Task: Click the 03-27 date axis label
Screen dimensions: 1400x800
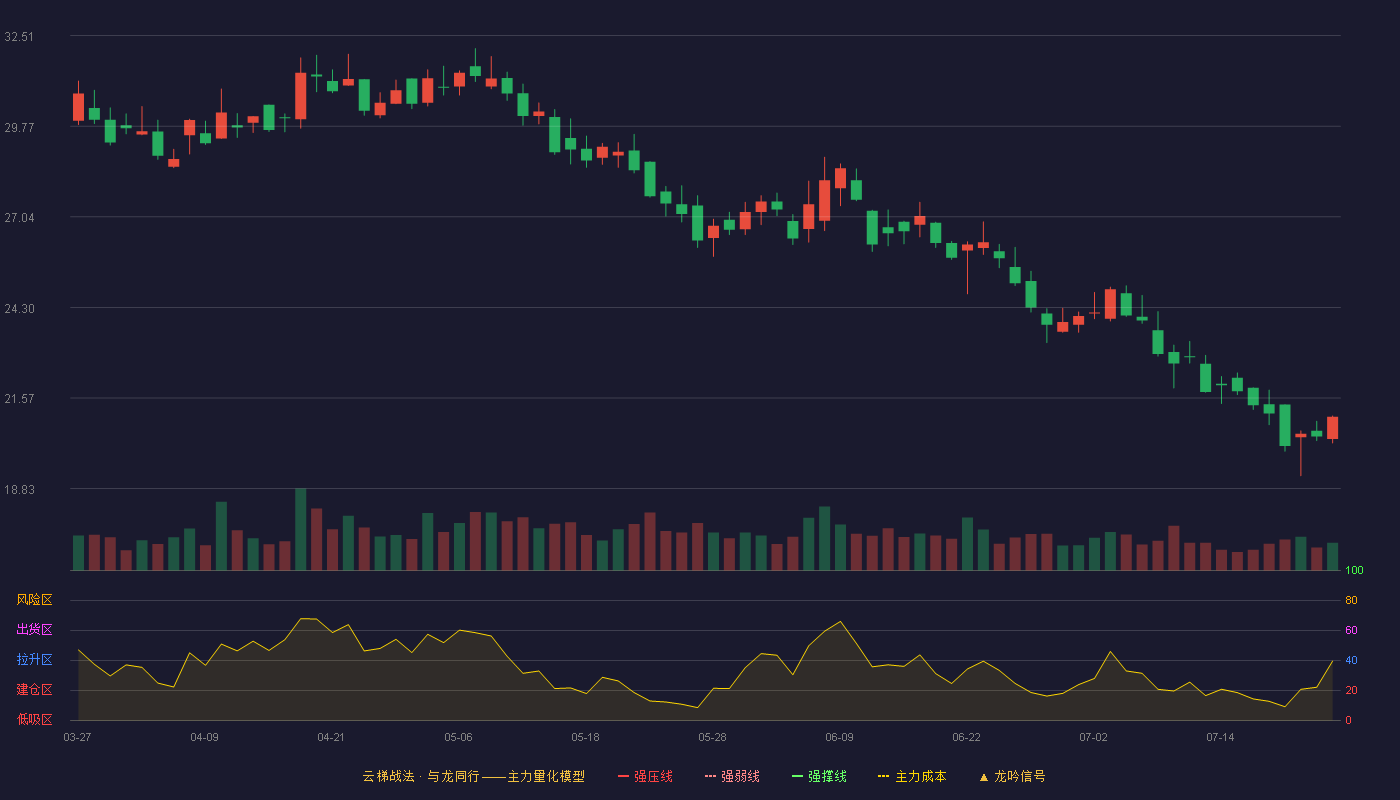Action: click(x=77, y=737)
